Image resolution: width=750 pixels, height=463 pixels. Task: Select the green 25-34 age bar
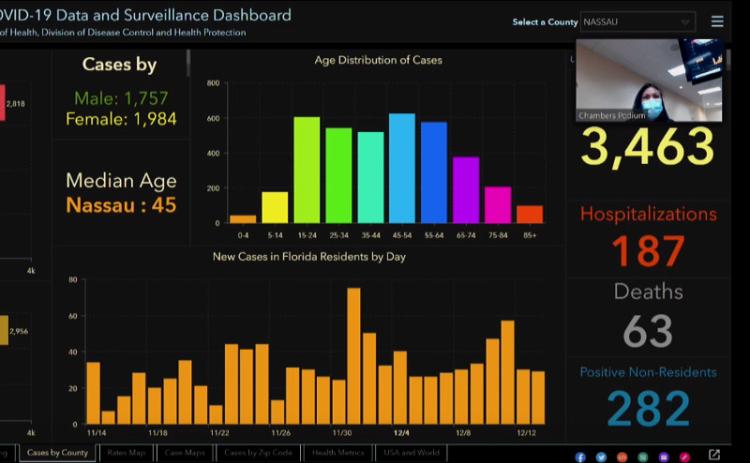coord(339,176)
